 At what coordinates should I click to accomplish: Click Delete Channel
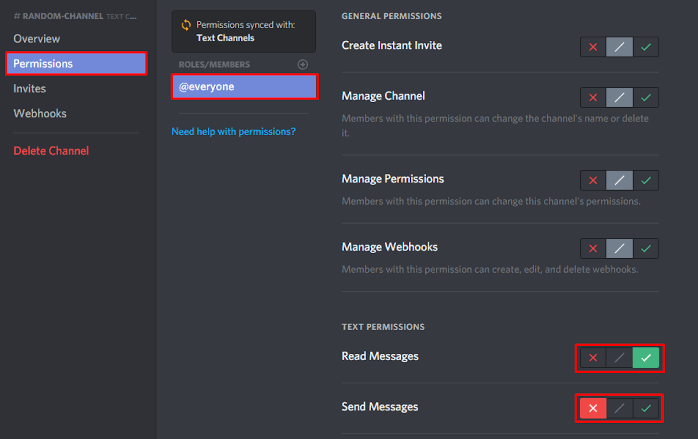[51, 151]
